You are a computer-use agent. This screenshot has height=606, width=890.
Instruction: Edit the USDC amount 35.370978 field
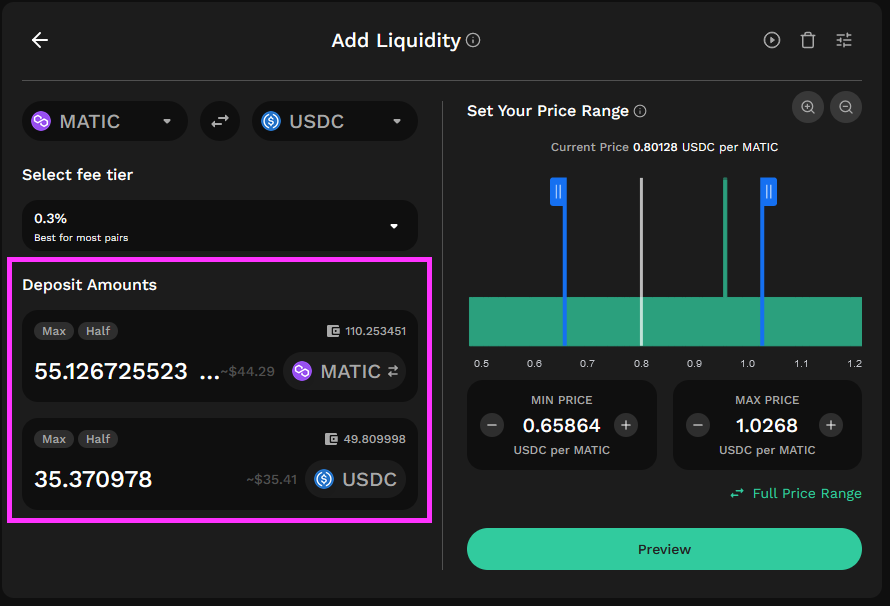93,479
